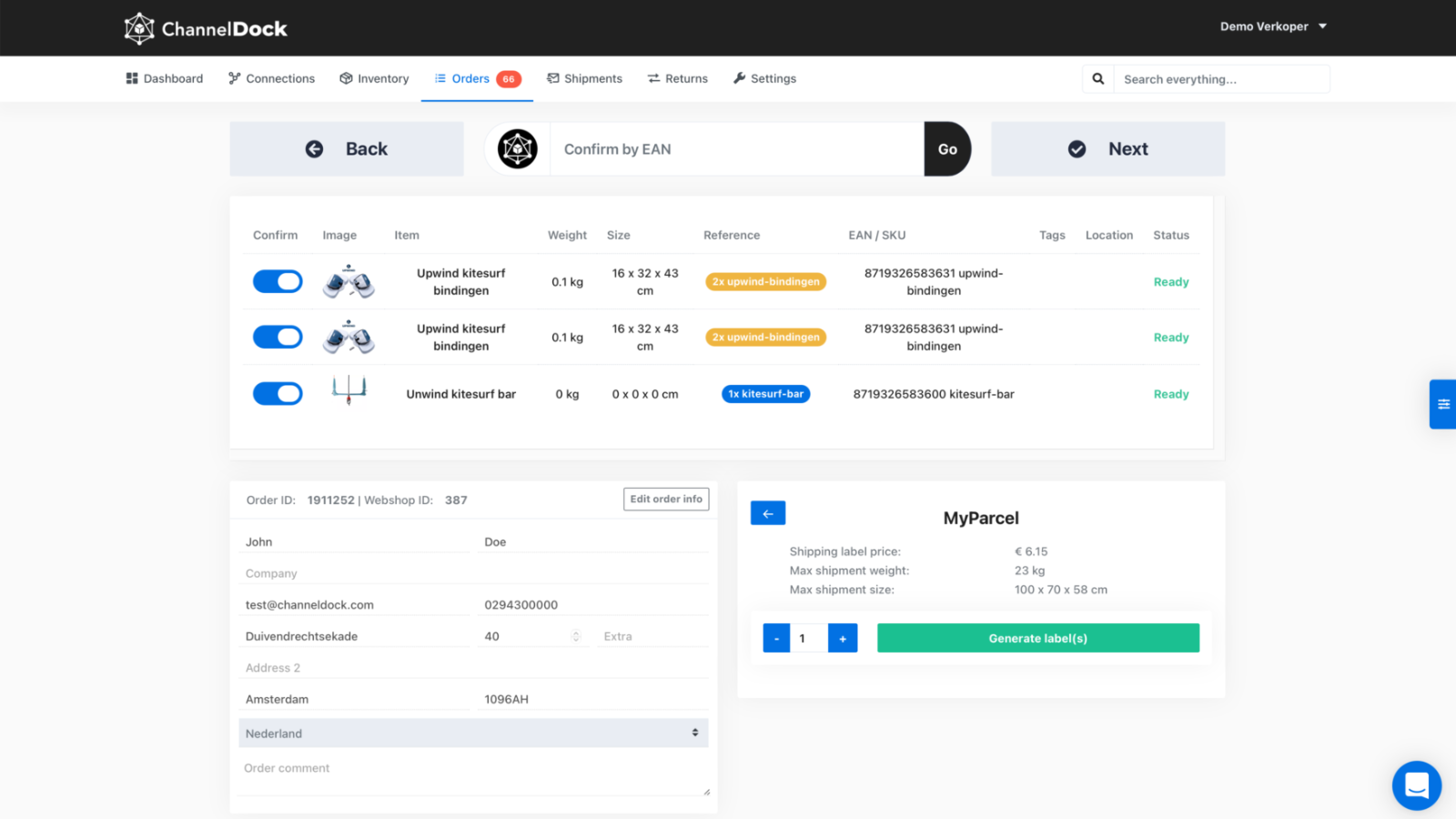Increase label quantity with the plus button
The height and width of the screenshot is (819, 1456).
[843, 637]
